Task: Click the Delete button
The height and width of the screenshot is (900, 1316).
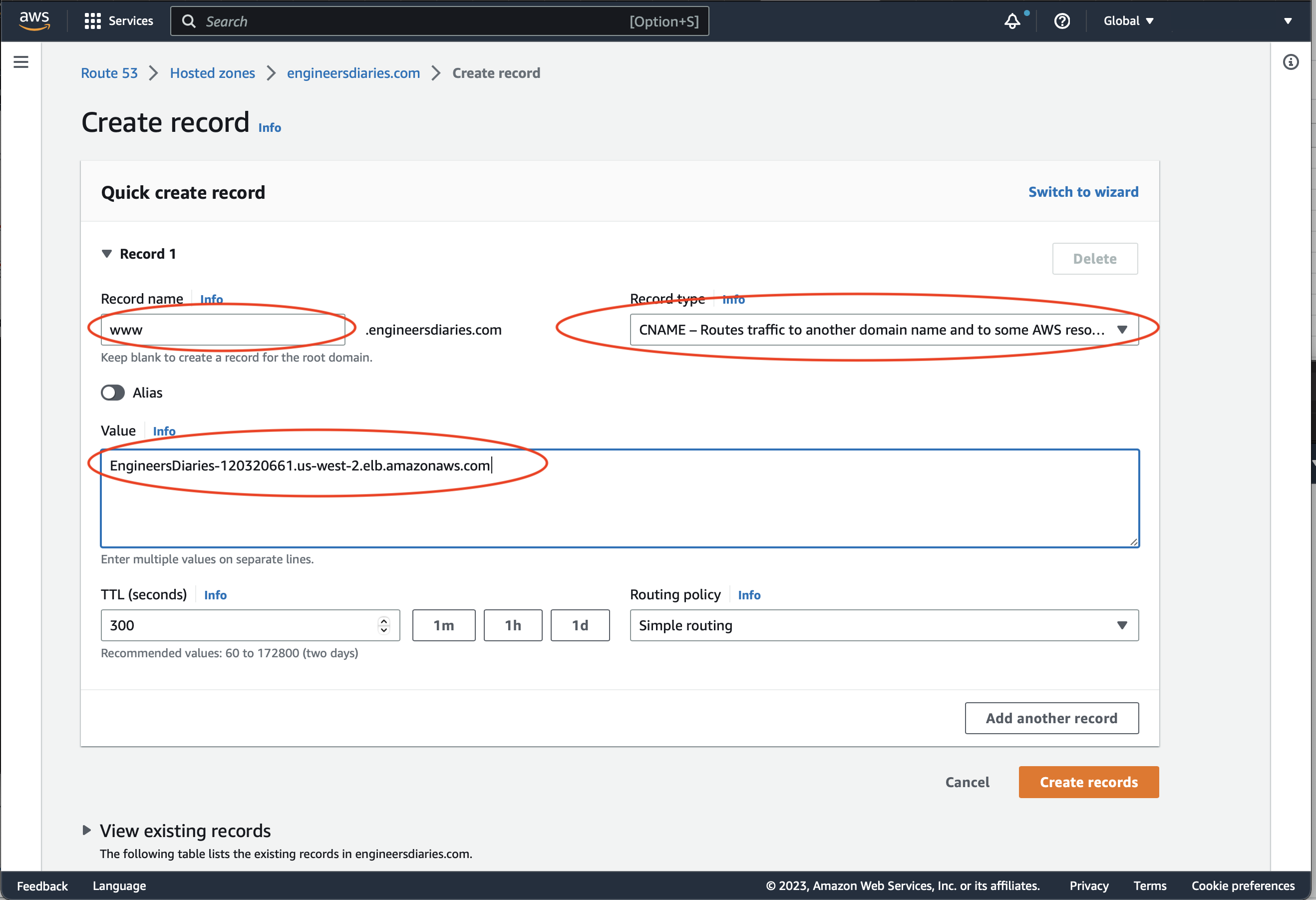Action: click(x=1095, y=259)
